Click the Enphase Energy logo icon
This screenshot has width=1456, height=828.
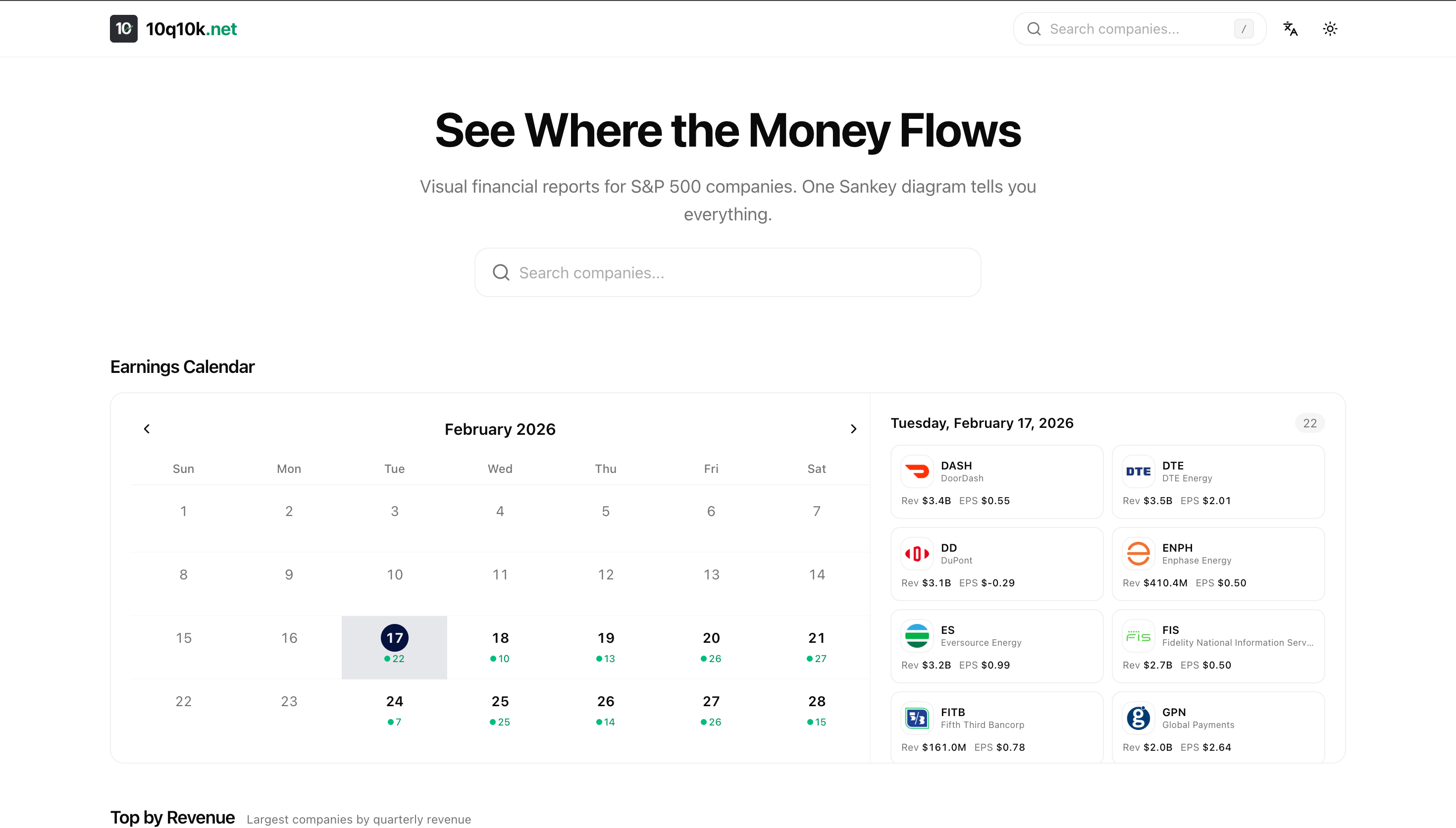click(1138, 553)
